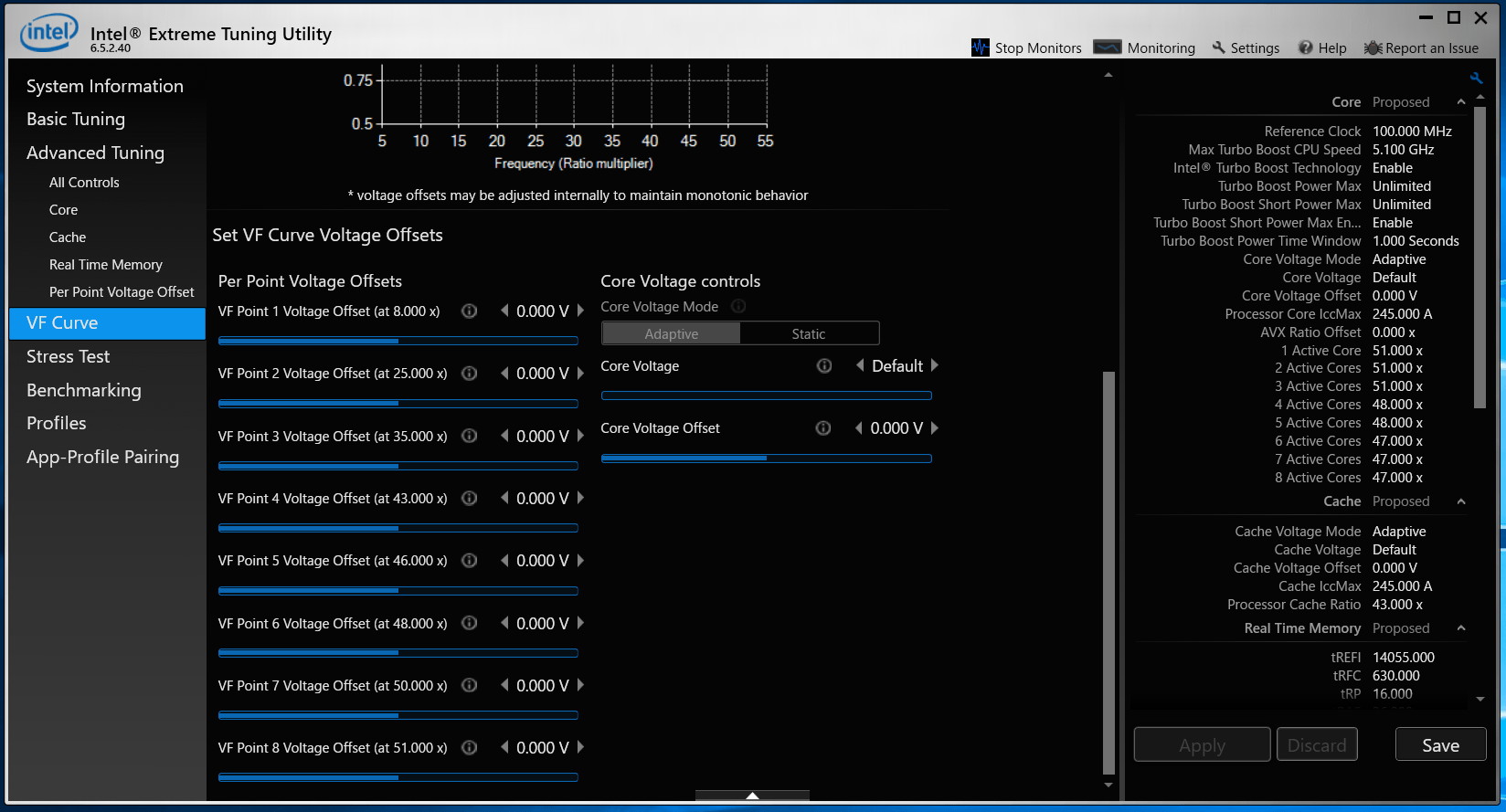Open System Information page
The width and height of the screenshot is (1506, 812).
point(105,86)
